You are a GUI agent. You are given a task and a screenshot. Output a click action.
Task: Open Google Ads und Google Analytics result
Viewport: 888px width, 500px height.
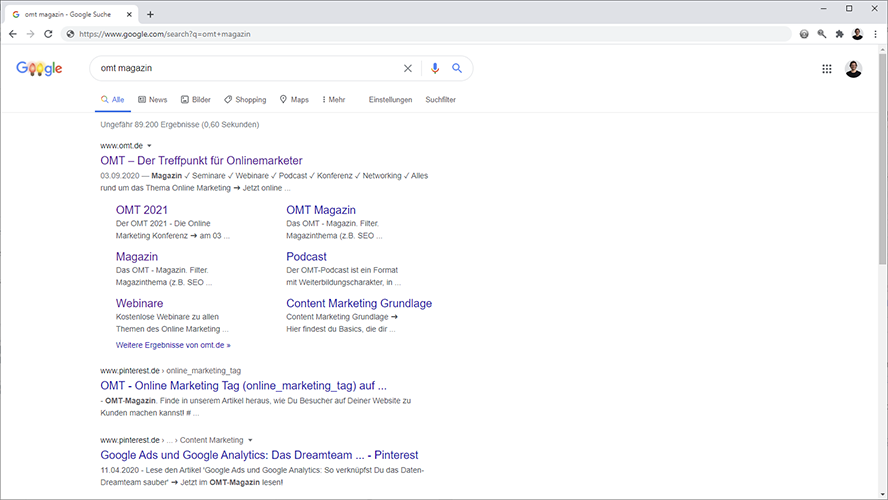pyautogui.click(x=259, y=455)
